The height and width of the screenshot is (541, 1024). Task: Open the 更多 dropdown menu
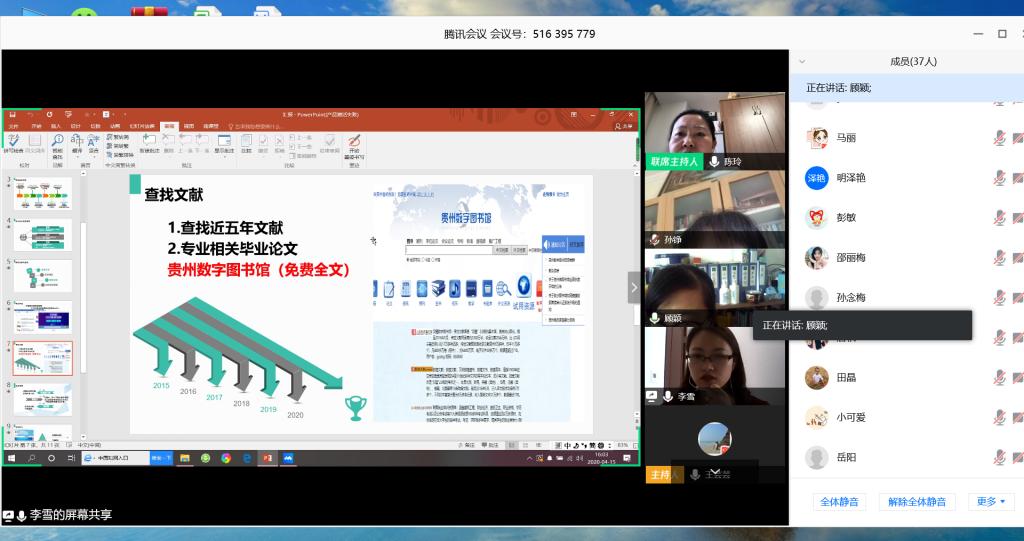tap(991, 502)
